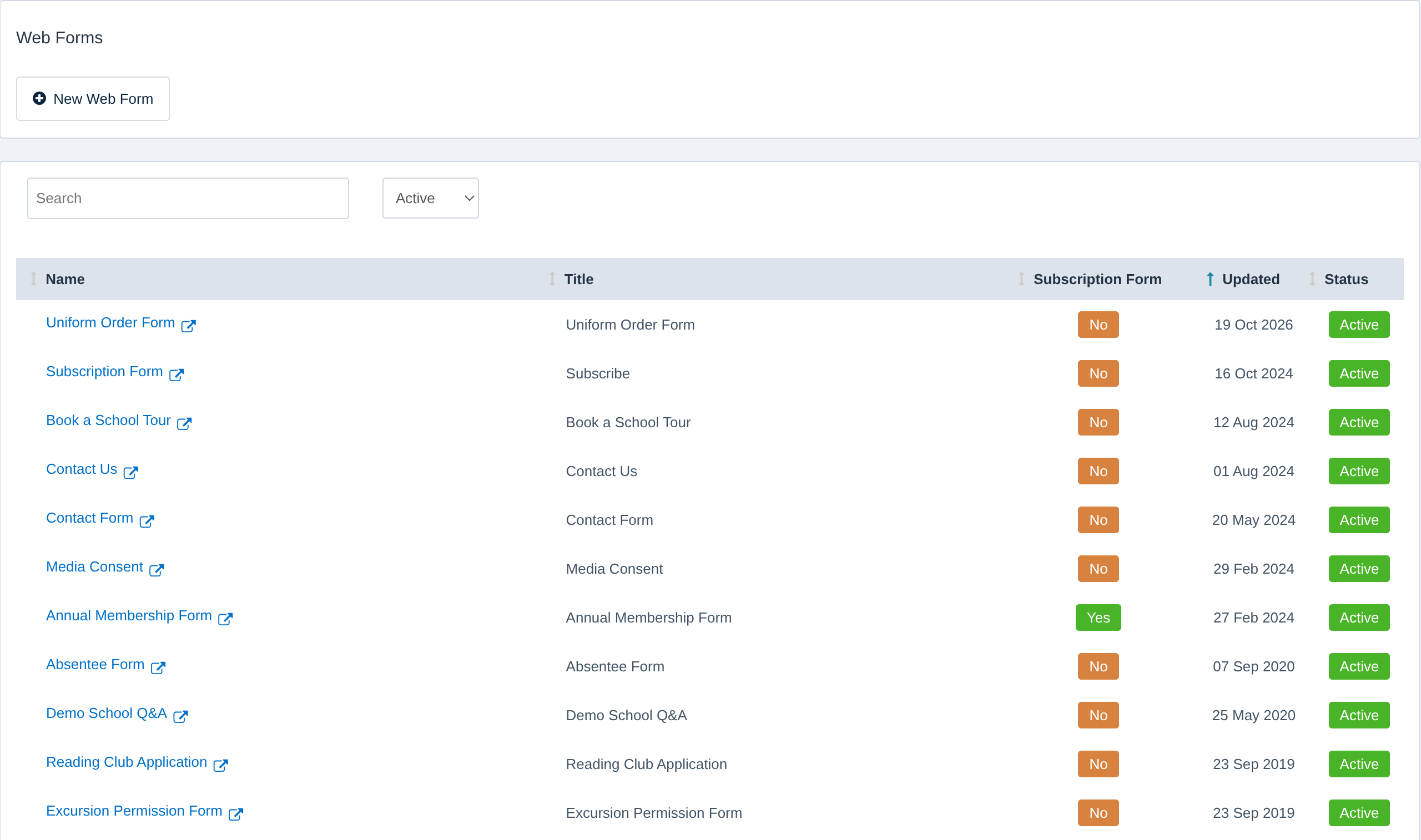Sort by Subscription Form header text
The image size is (1421, 840).
click(1098, 279)
